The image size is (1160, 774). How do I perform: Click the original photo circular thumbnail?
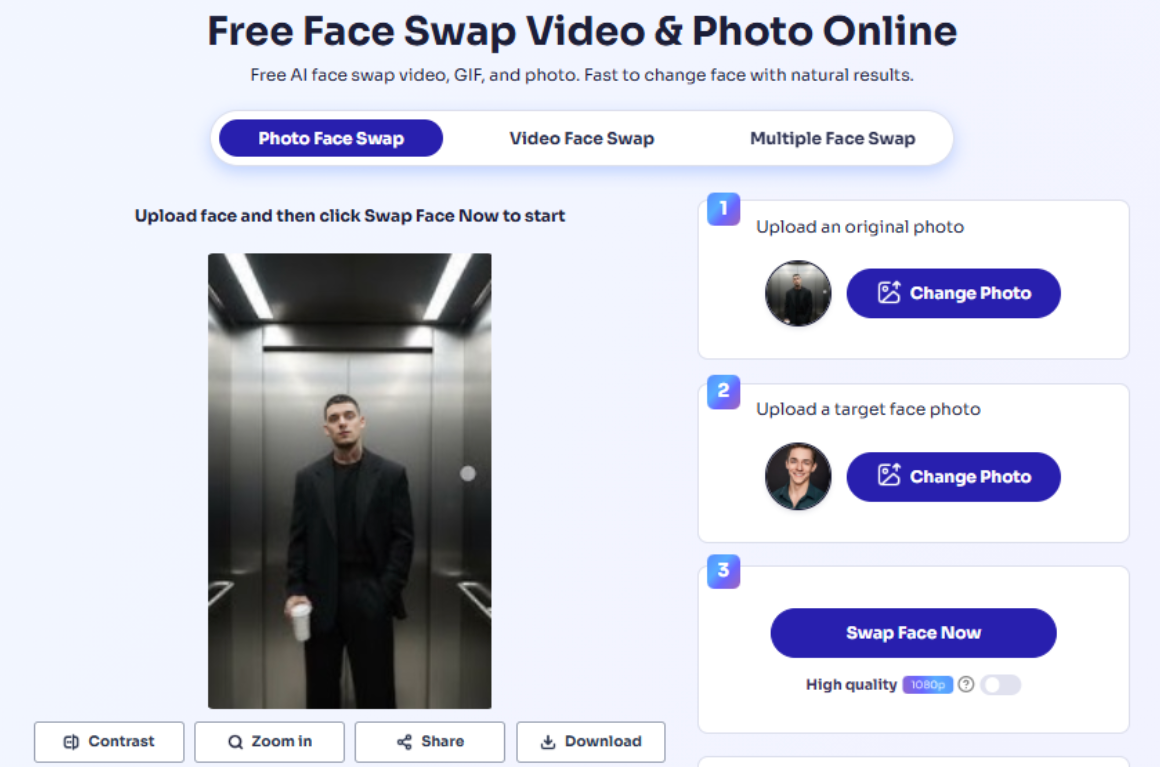[x=798, y=293]
